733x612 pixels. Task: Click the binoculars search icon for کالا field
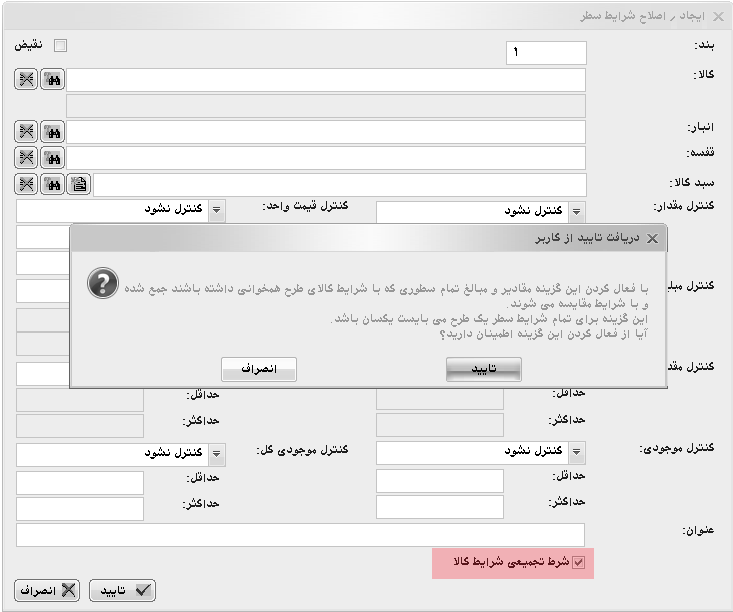coord(53,80)
